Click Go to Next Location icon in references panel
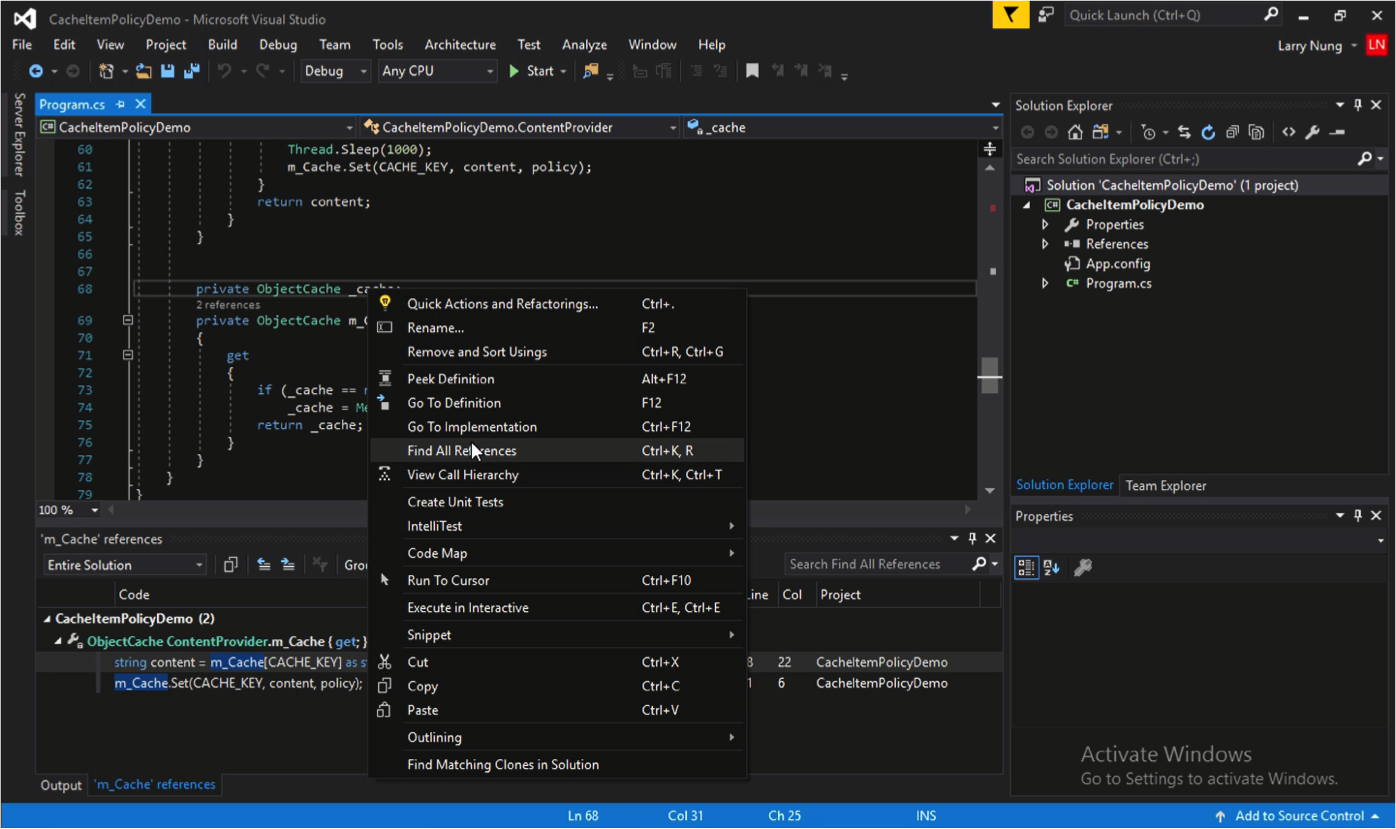Viewport: 1396px width, 829px height. pyautogui.click(x=288, y=565)
